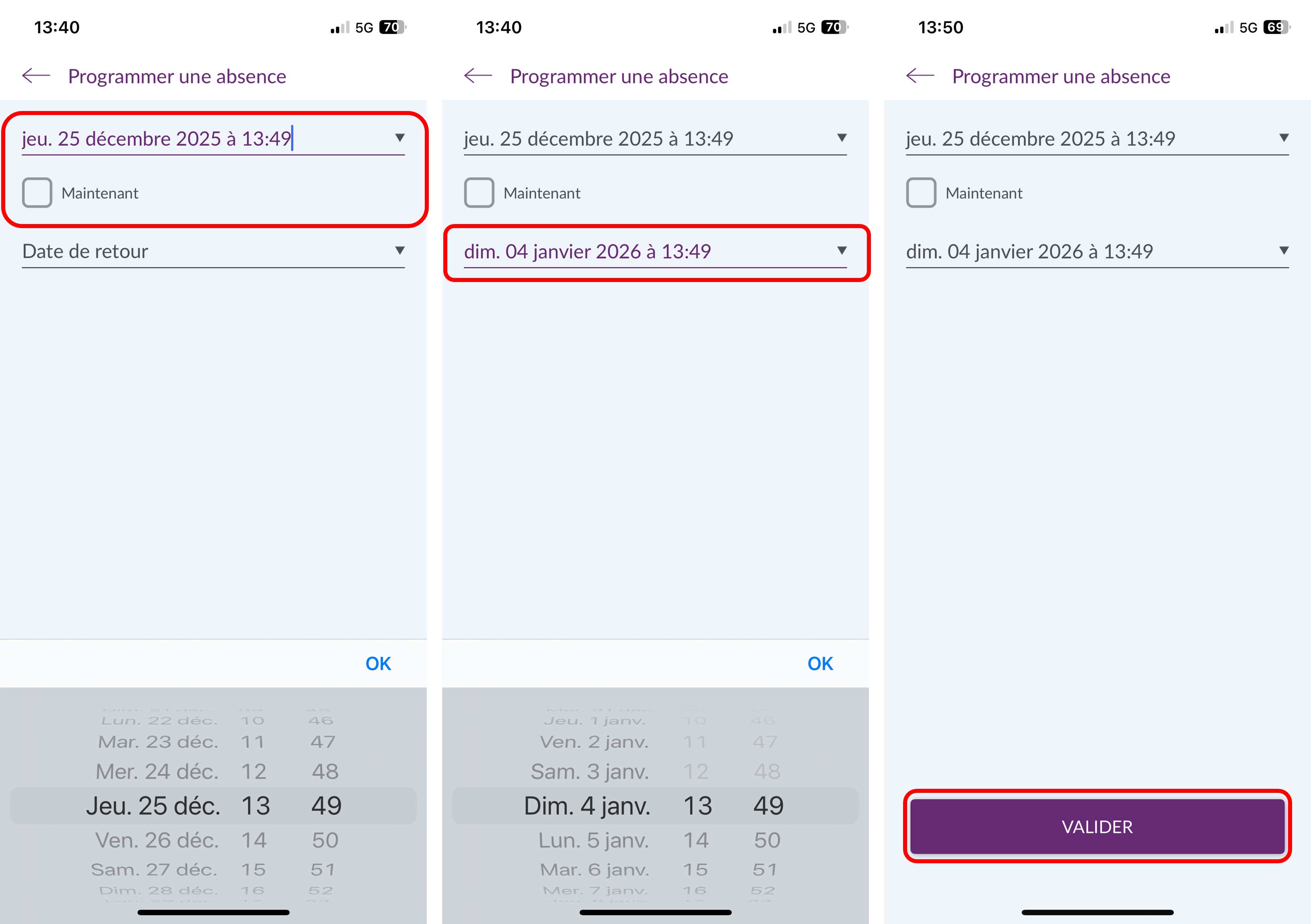Check "Maintenant" on the middle screen
The height and width of the screenshot is (924, 1311).
pos(478,193)
